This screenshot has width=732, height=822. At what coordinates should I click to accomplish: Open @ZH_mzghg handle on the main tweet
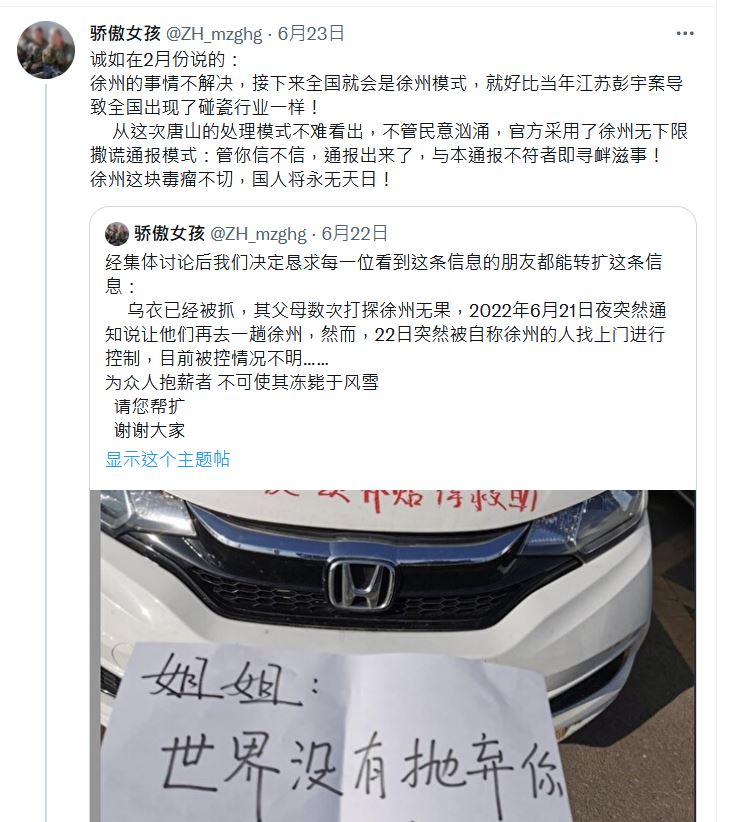214,34
